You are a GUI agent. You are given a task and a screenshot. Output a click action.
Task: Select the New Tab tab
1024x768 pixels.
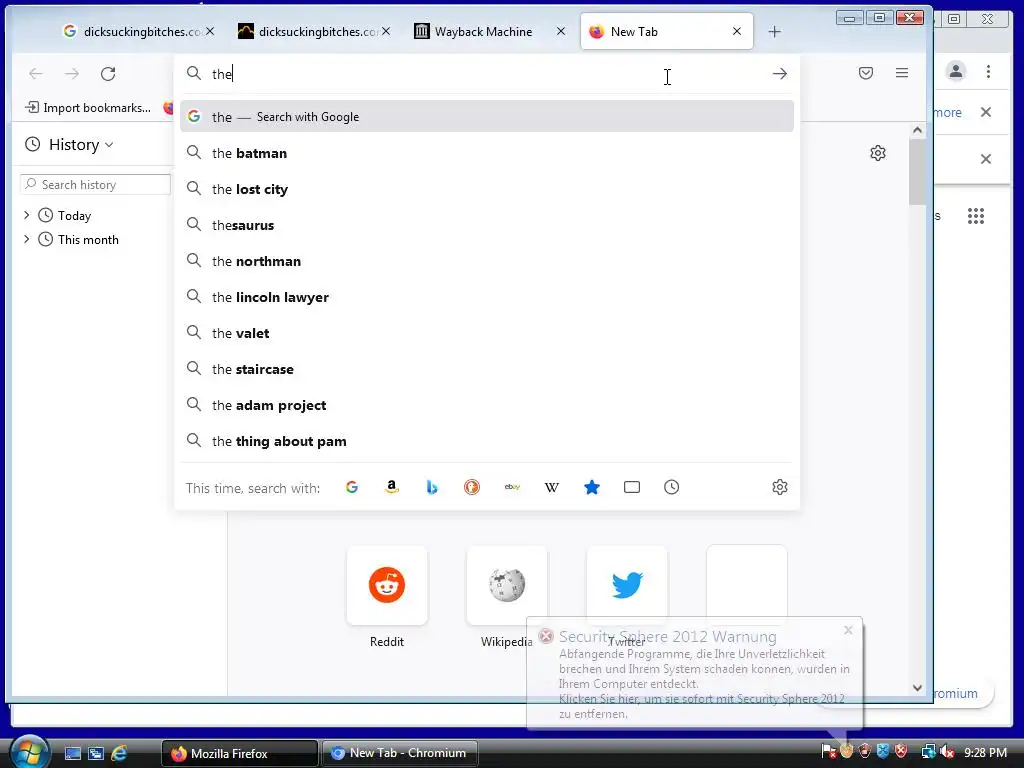pos(667,31)
